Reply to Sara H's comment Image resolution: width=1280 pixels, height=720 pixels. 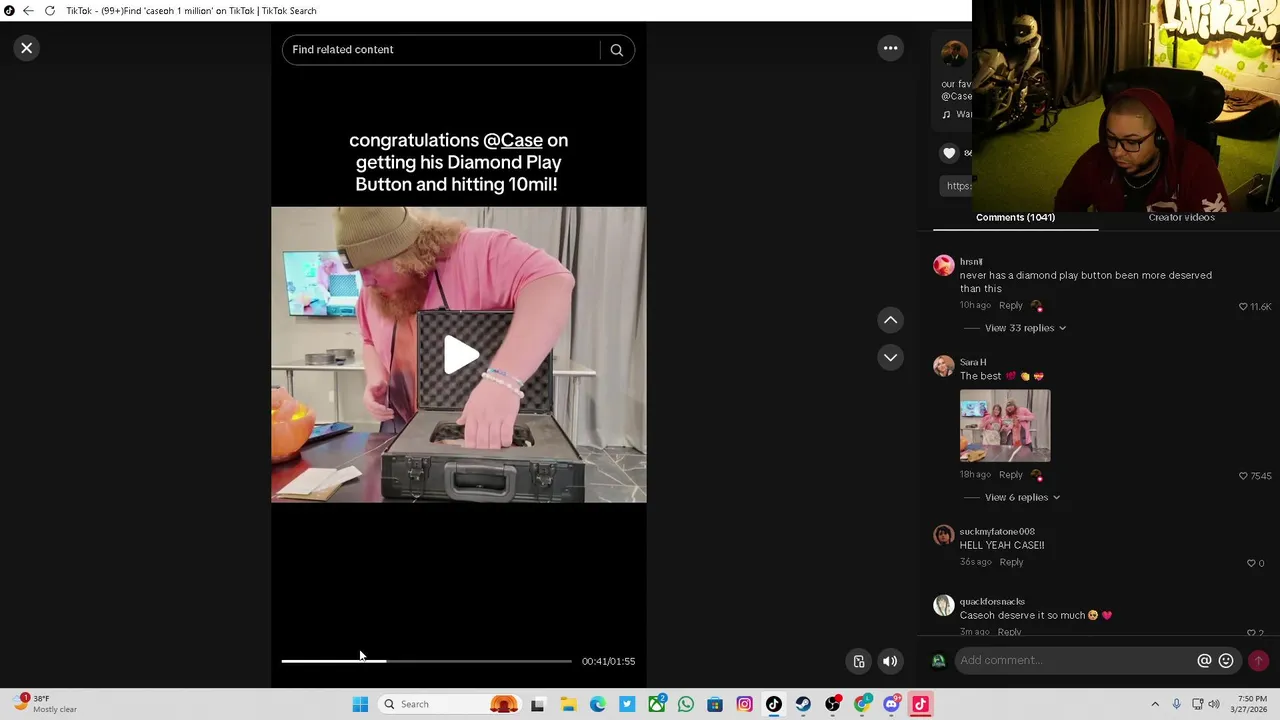(x=1010, y=475)
